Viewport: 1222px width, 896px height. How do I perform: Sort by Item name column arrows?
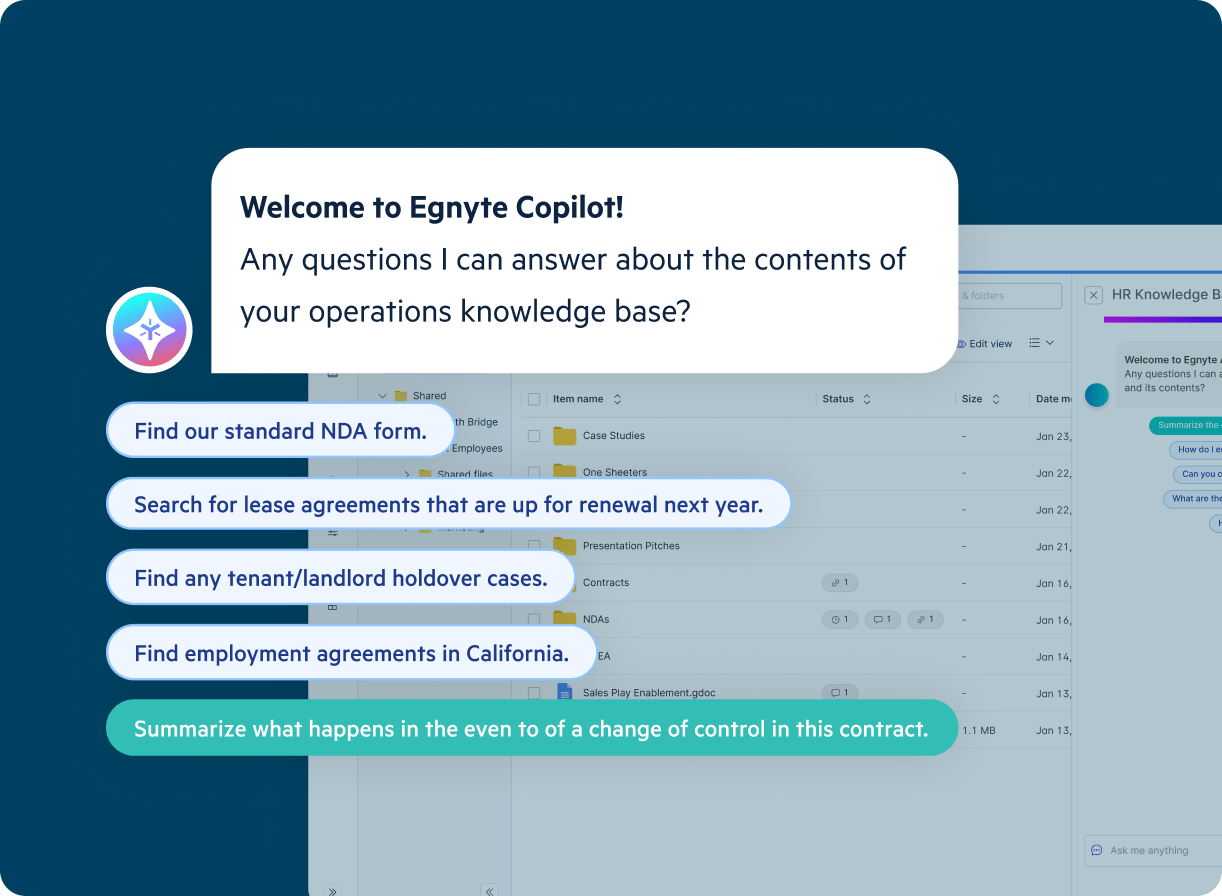pos(617,399)
